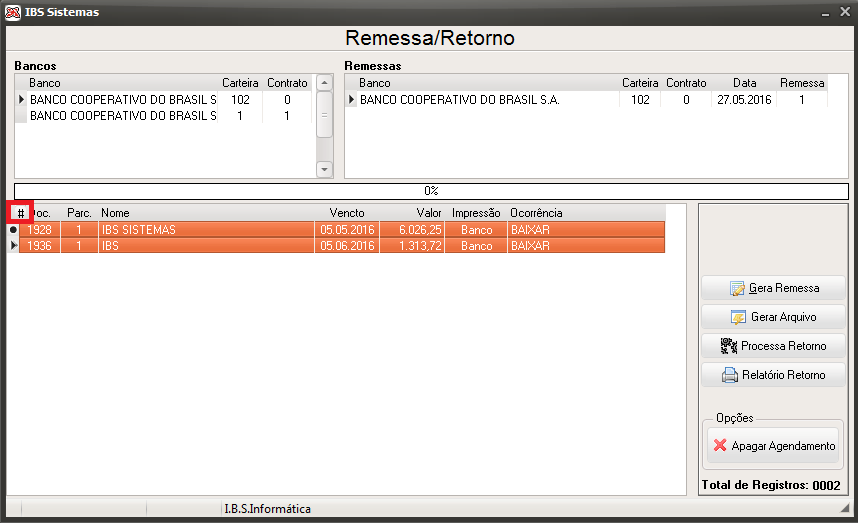Click the Relatório Retorno button
Viewport: 858px width, 523px height.
pyautogui.click(x=773, y=375)
